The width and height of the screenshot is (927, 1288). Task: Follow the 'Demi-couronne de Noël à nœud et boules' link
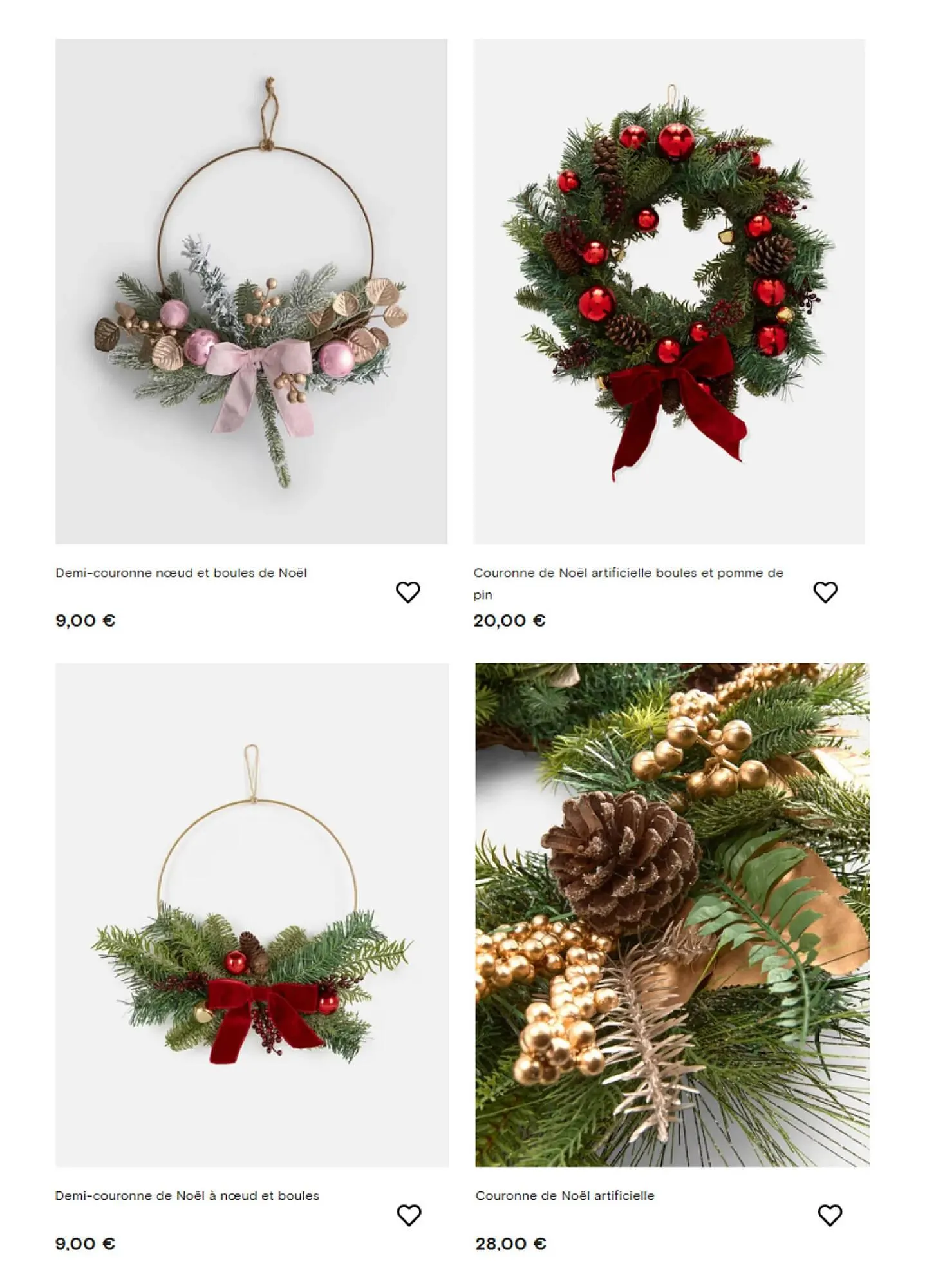(x=187, y=1196)
